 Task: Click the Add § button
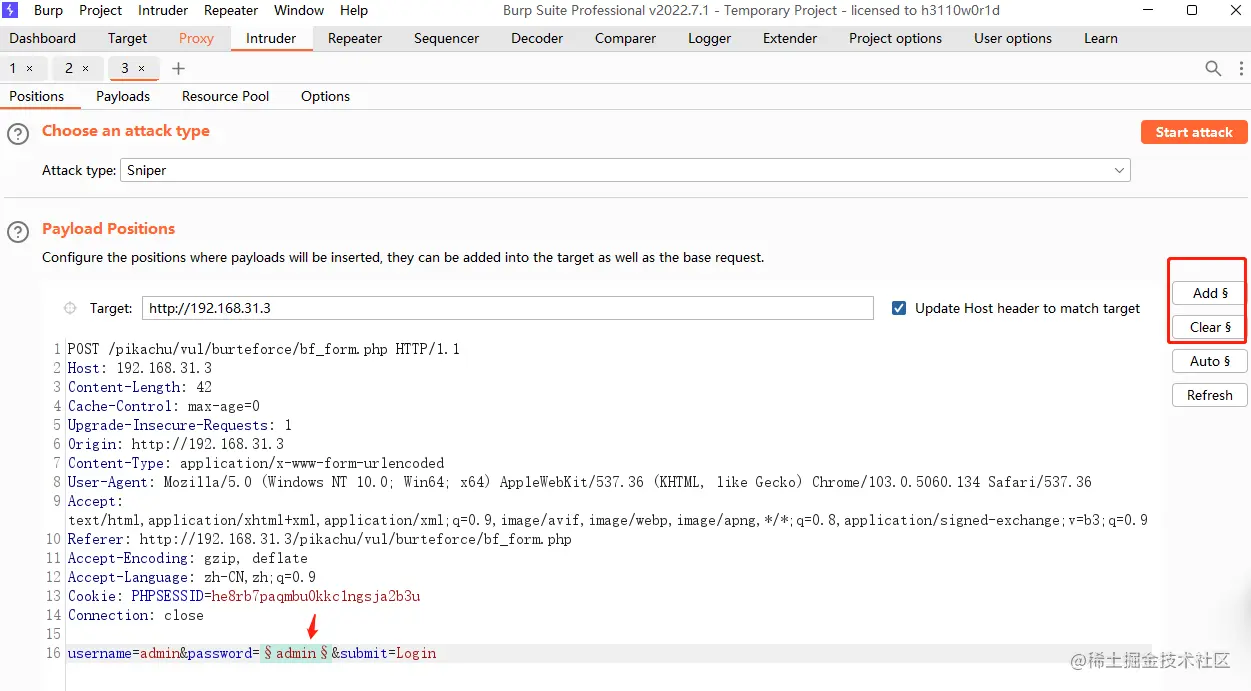click(1210, 293)
